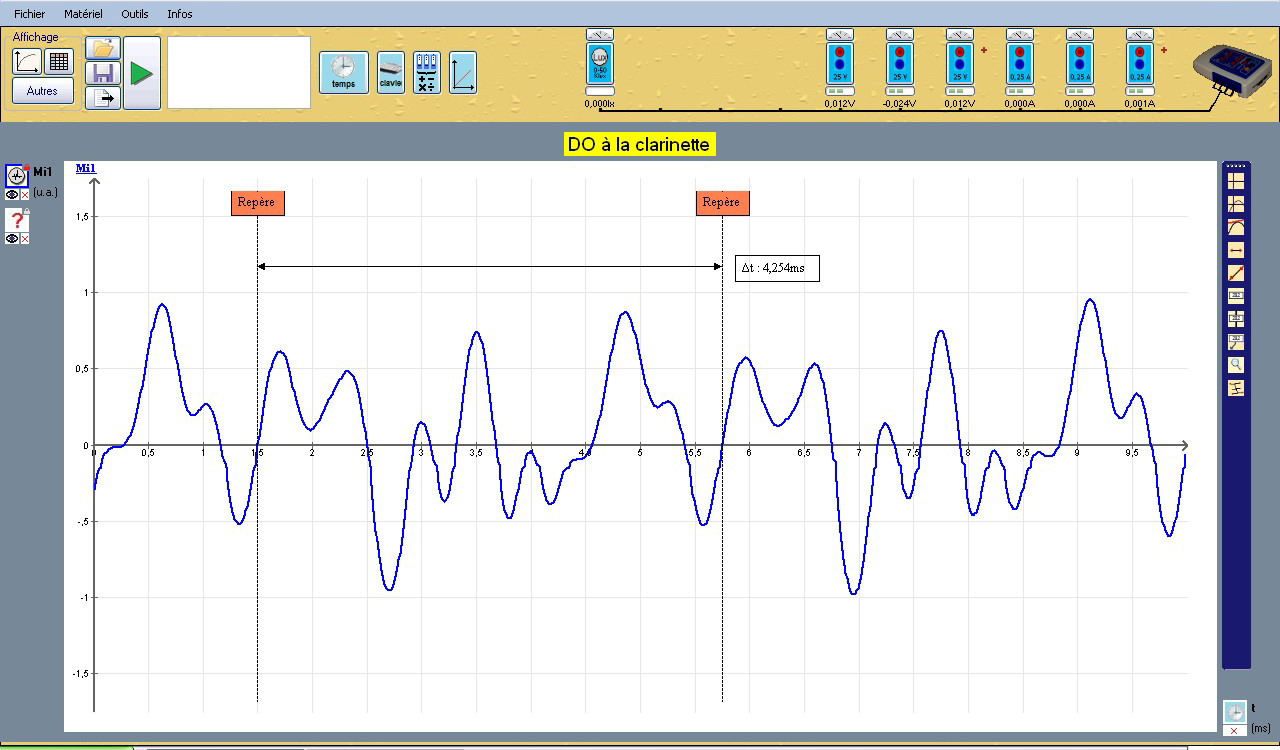The image size is (1280, 750).
Task: Click the 0,000lx reading
Action: [x=600, y=103]
